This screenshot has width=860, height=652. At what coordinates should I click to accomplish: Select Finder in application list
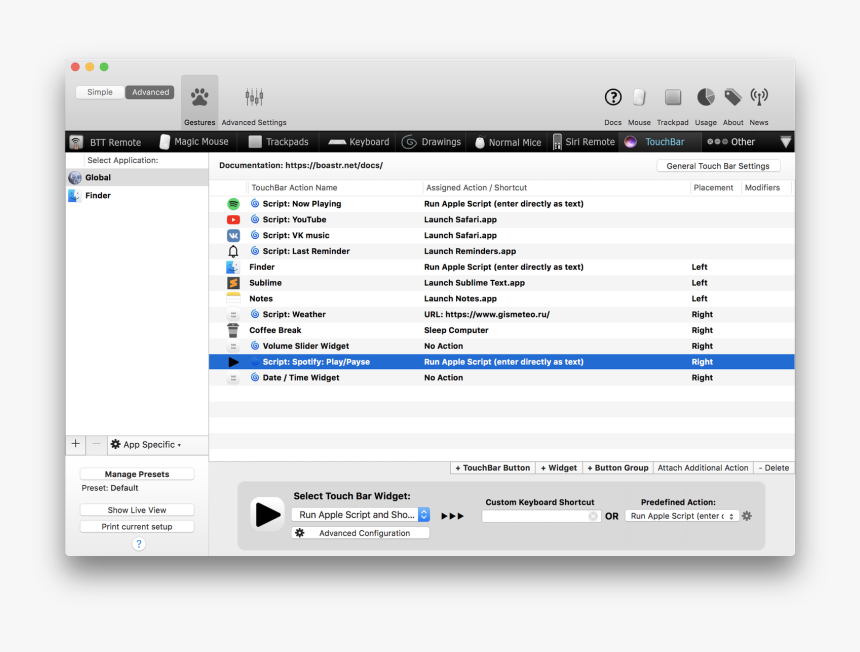[x=137, y=196]
